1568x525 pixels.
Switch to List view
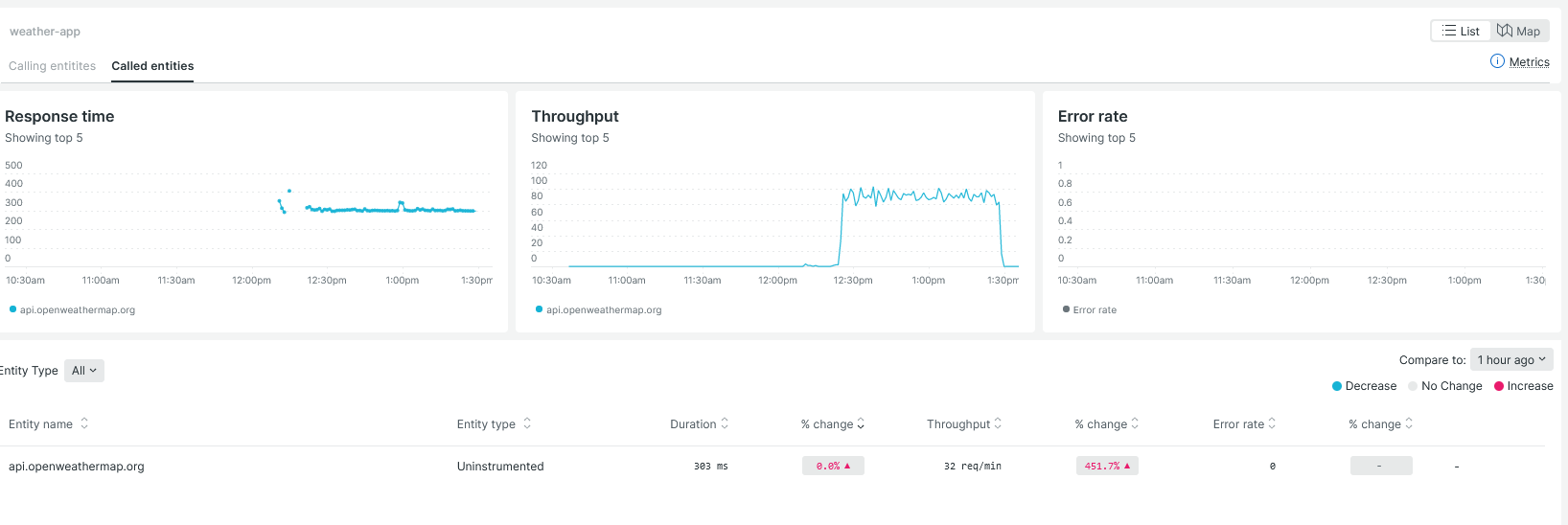coord(1461,31)
